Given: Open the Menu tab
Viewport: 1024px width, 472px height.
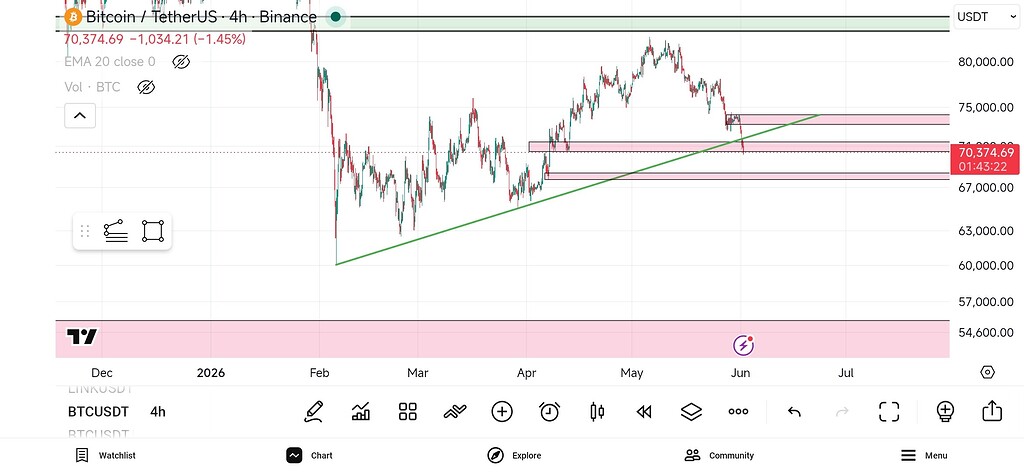Looking at the screenshot, I should (924, 456).
